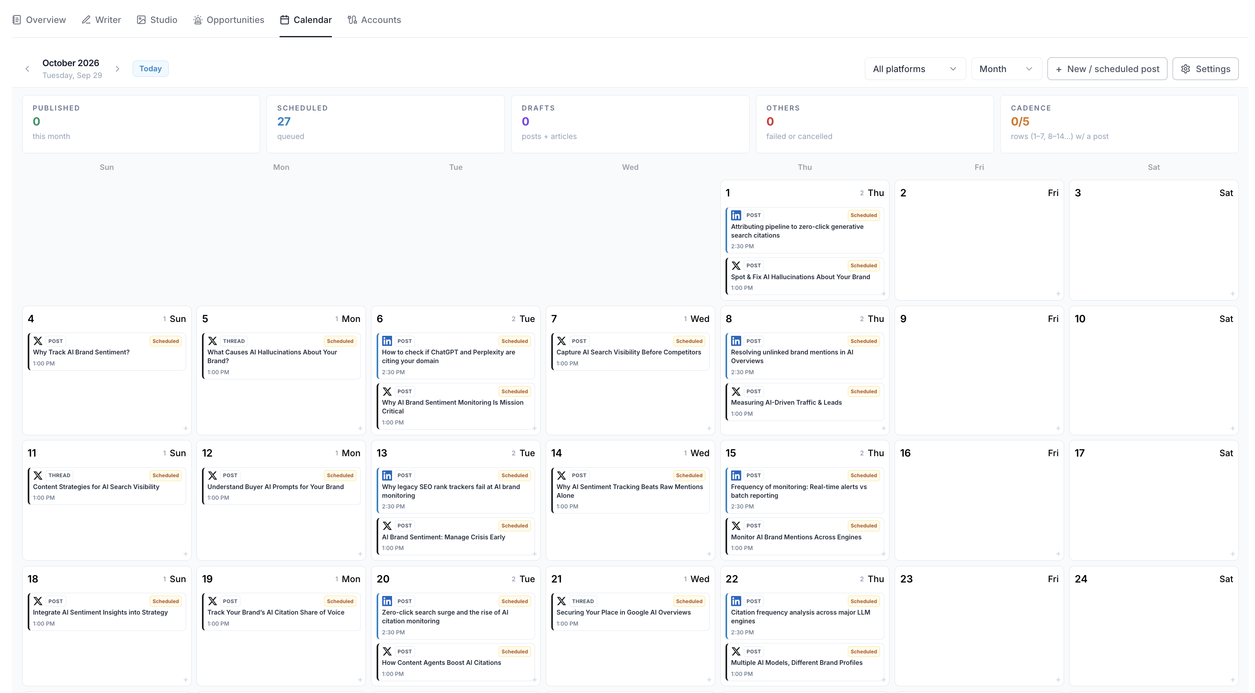Click the X icon on Securing Your Place thread
This screenshot has height=693, width=1255.
561,602
